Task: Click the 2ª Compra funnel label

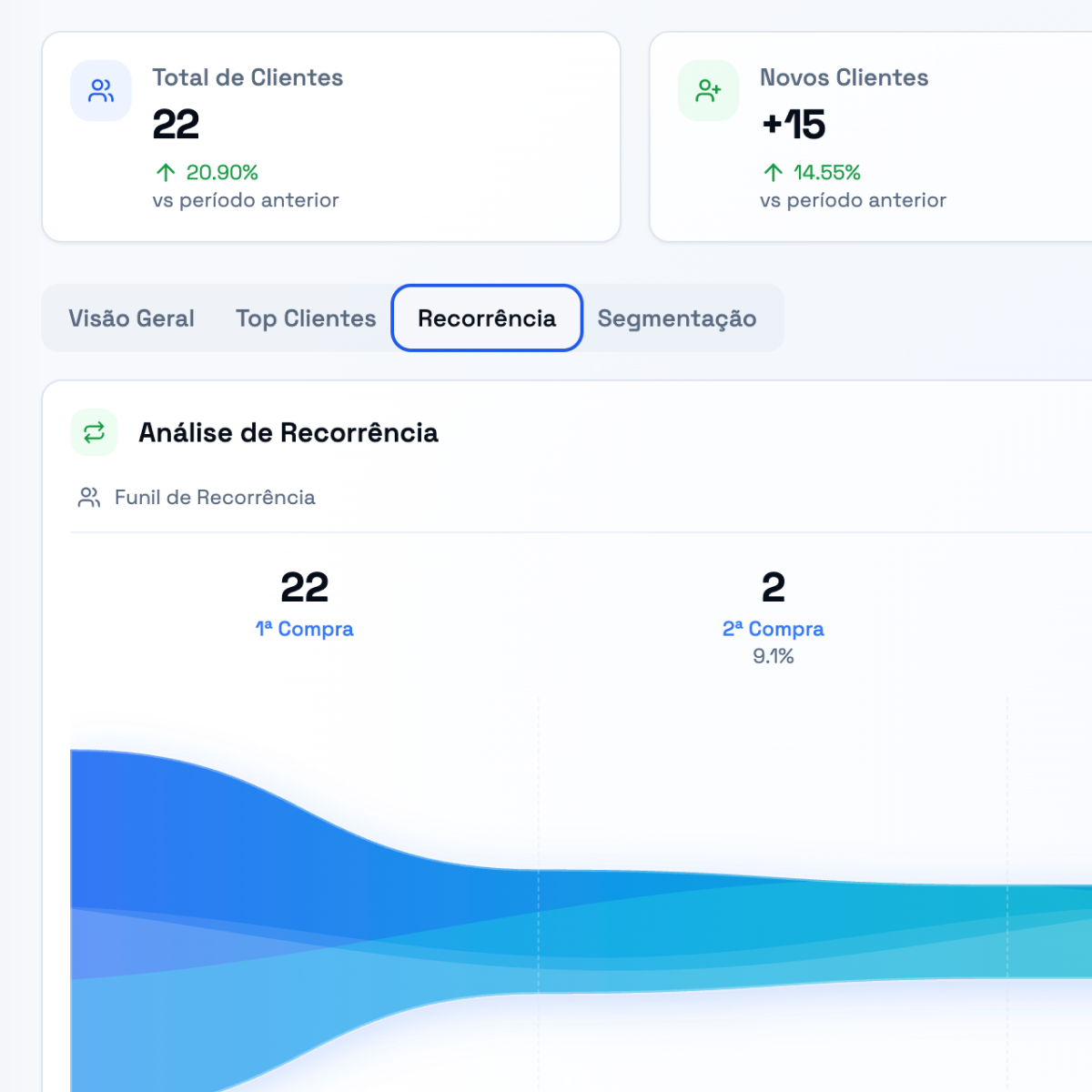Action: [x=773, y=629]
